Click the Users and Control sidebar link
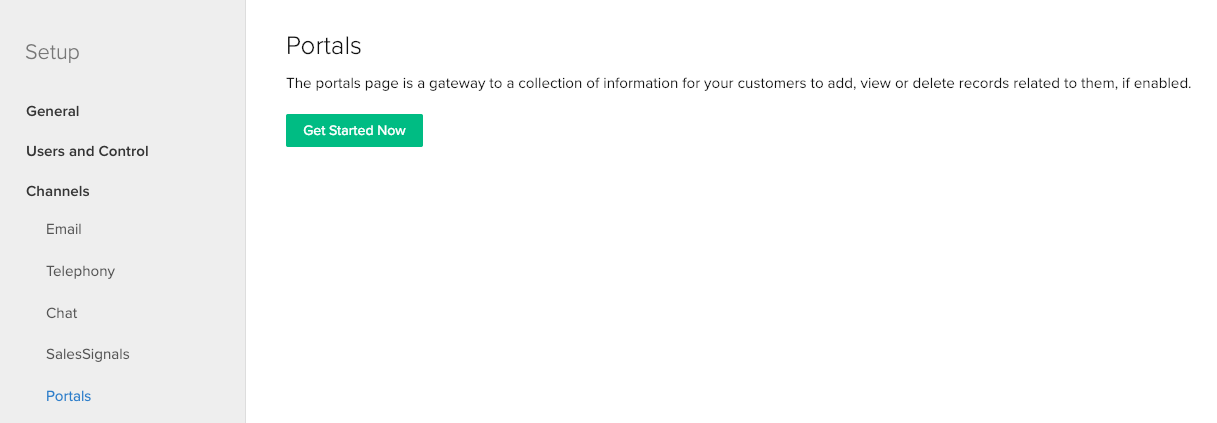This screenshot has width=1217, height=423. pos(87,151)
